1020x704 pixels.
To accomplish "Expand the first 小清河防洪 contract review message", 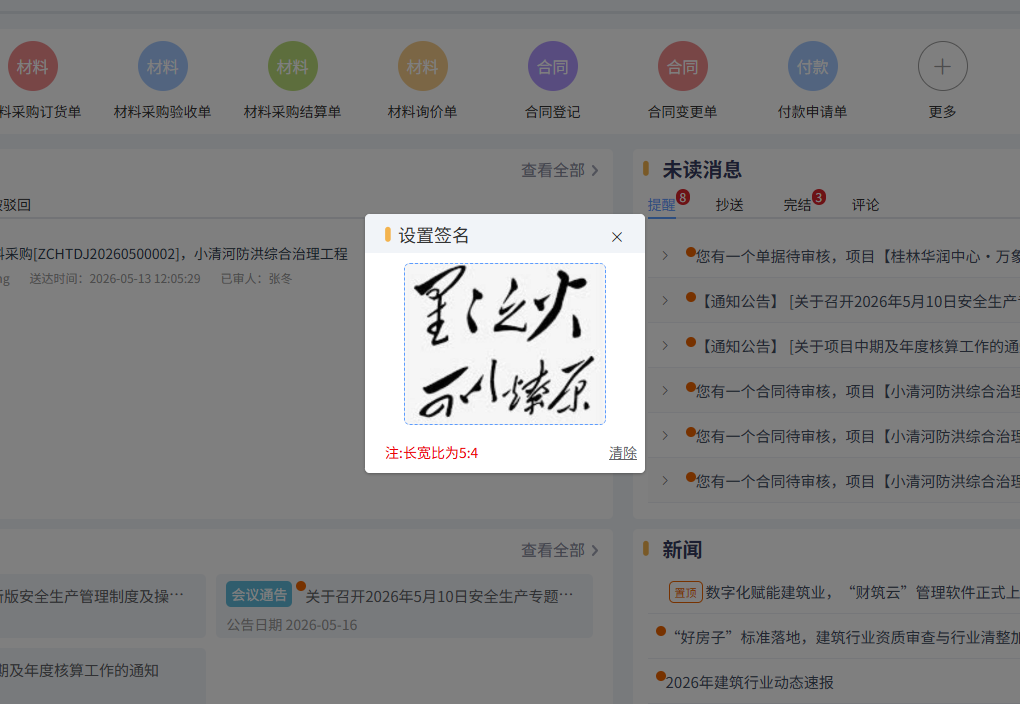I will pyautogui.click(x=665, y=390).
